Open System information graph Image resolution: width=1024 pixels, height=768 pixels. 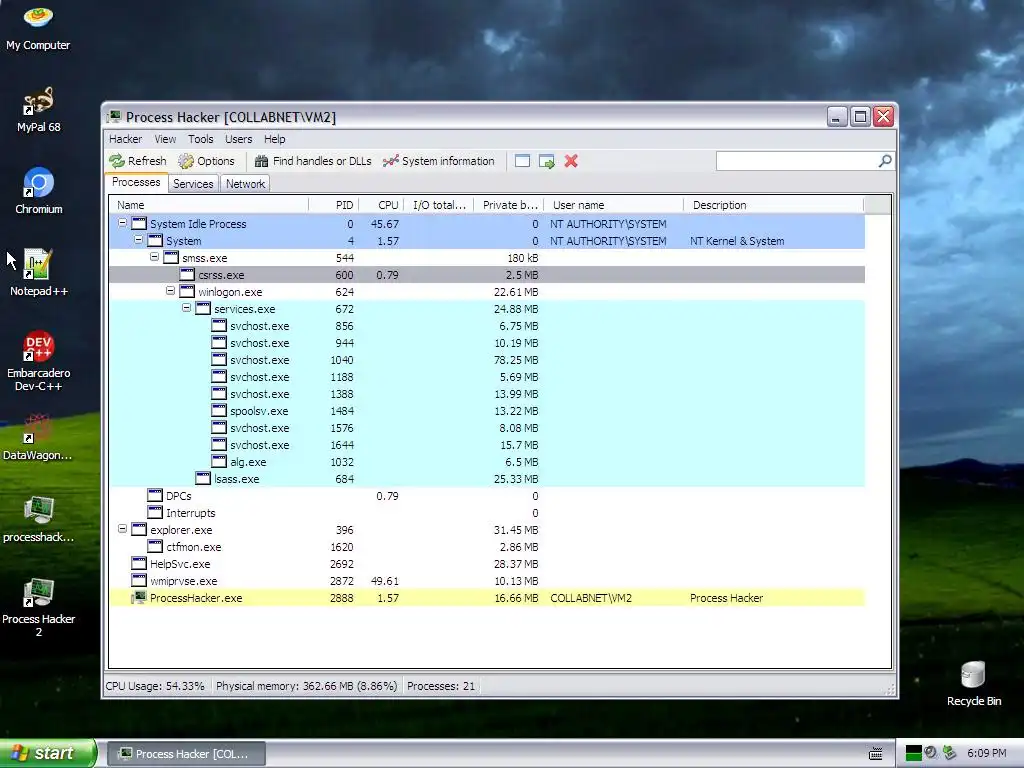439,161
